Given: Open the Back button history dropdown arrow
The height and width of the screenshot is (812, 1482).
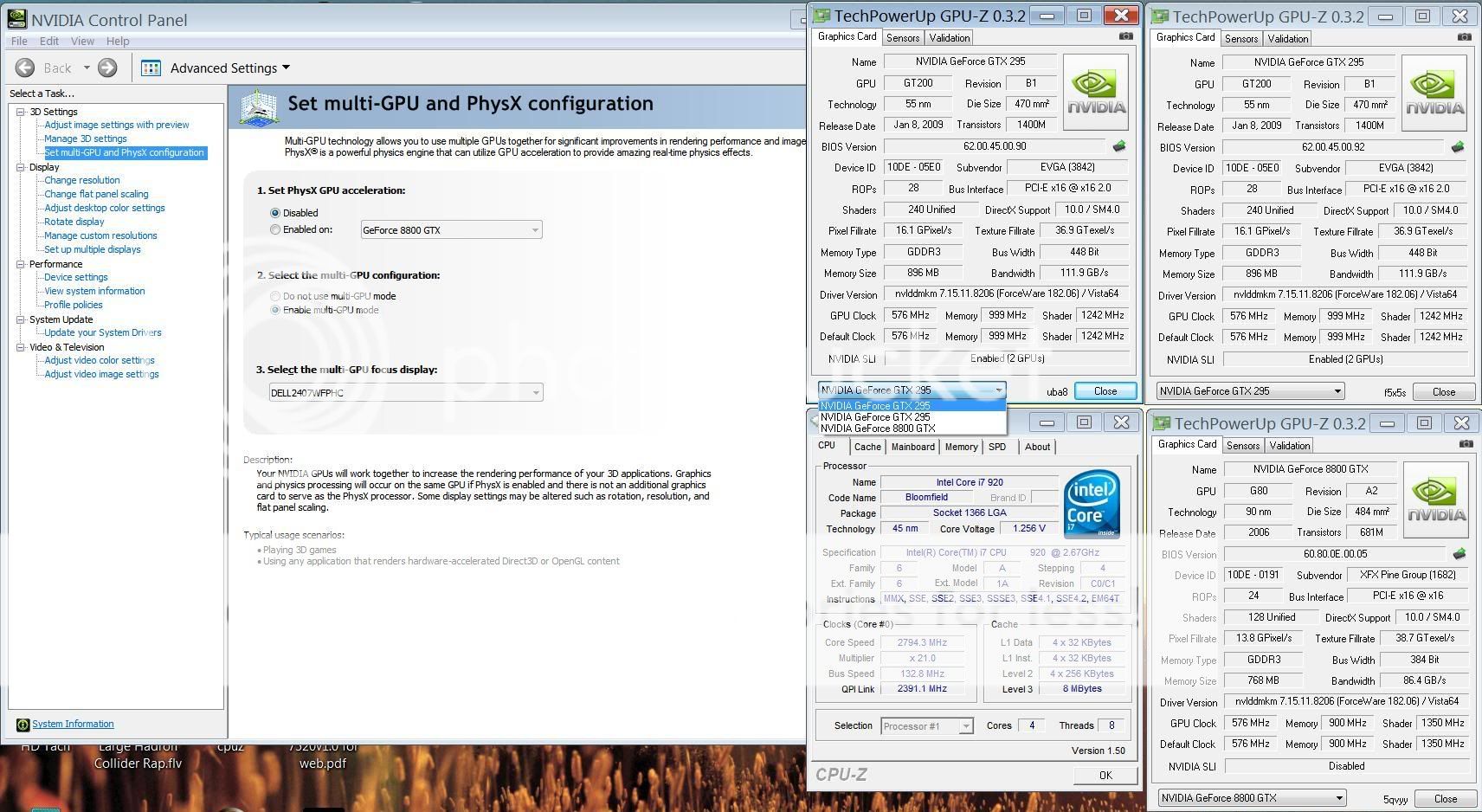Looking at the screenshot, I should [87, 68].
